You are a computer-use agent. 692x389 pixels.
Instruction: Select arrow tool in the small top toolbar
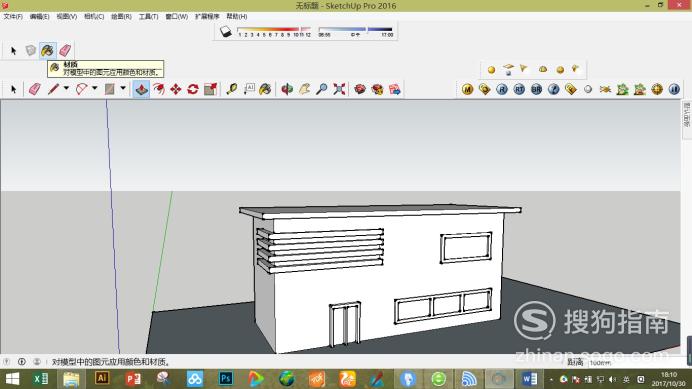(13, 51)
